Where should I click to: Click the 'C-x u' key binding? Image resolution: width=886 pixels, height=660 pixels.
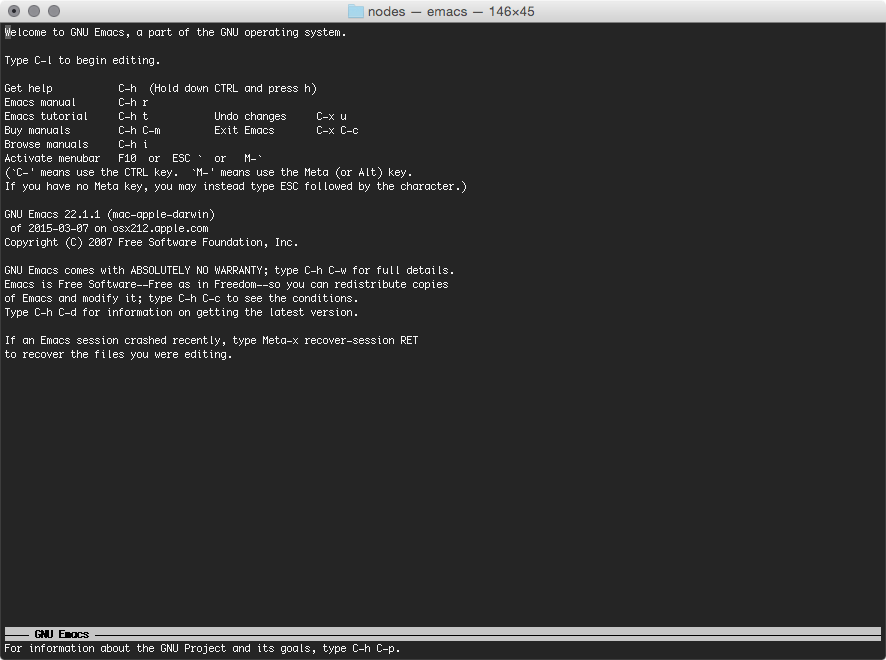(332, 116)
